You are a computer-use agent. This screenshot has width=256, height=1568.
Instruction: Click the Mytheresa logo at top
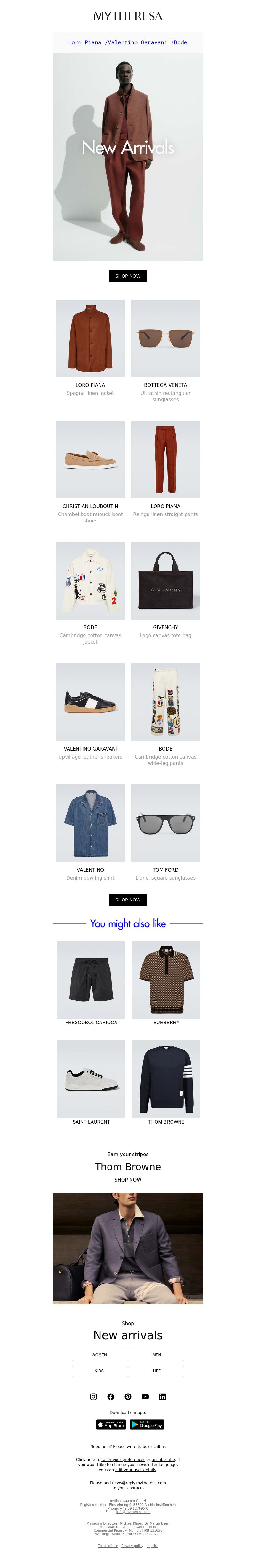click(x=128, y=16)
